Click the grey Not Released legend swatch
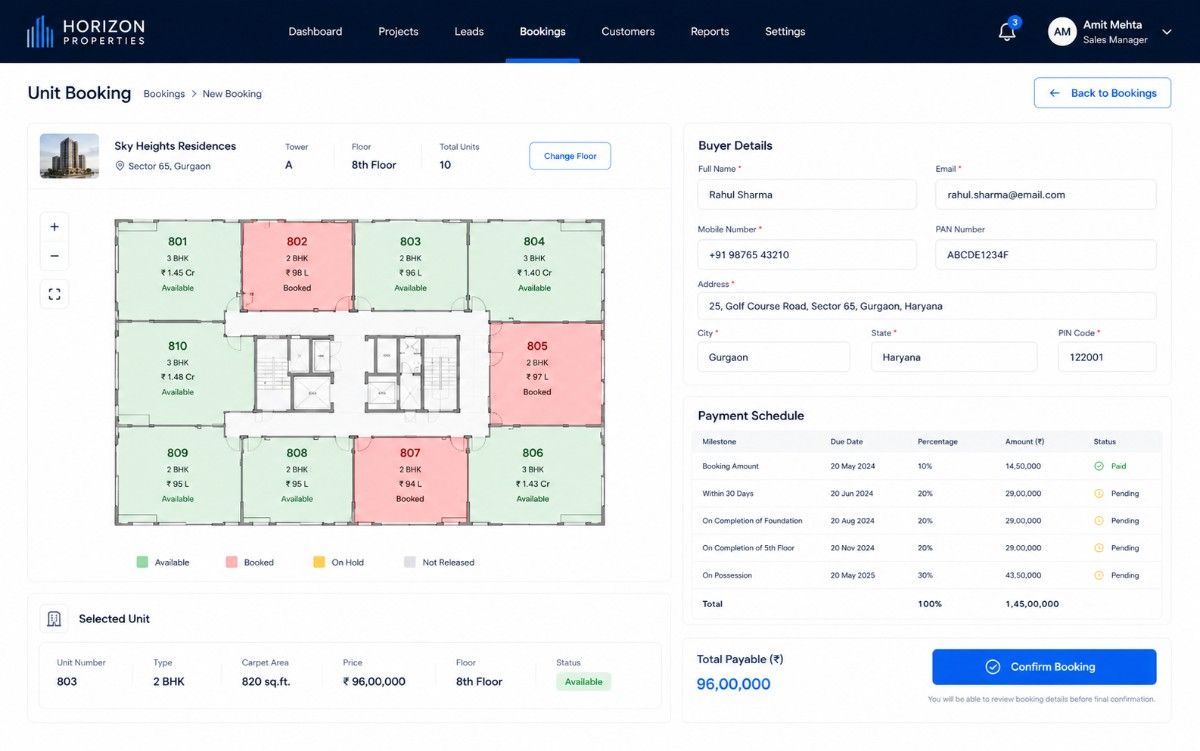 (x=410, y=562)
